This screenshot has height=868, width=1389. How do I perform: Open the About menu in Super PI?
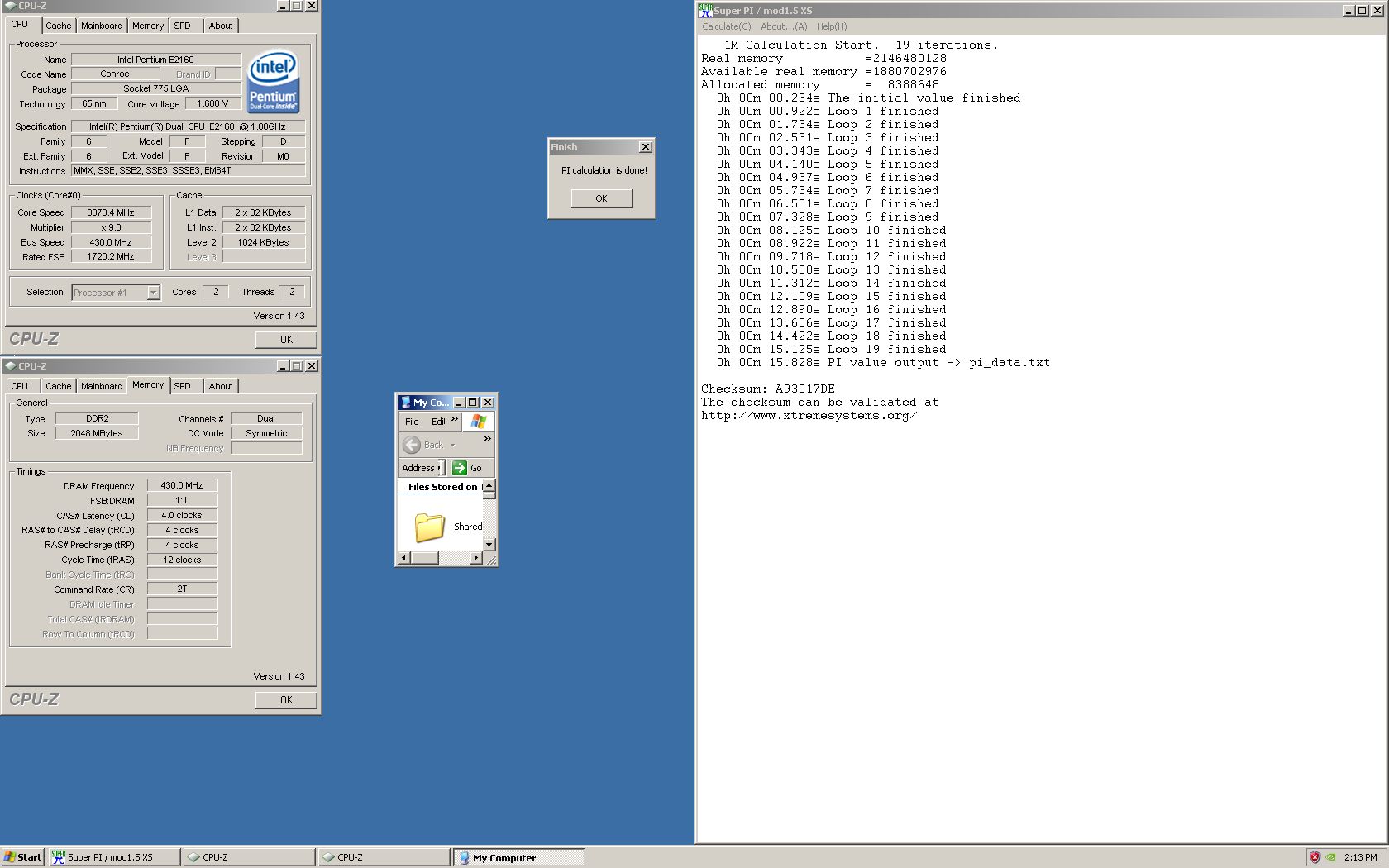click(784, 26)
